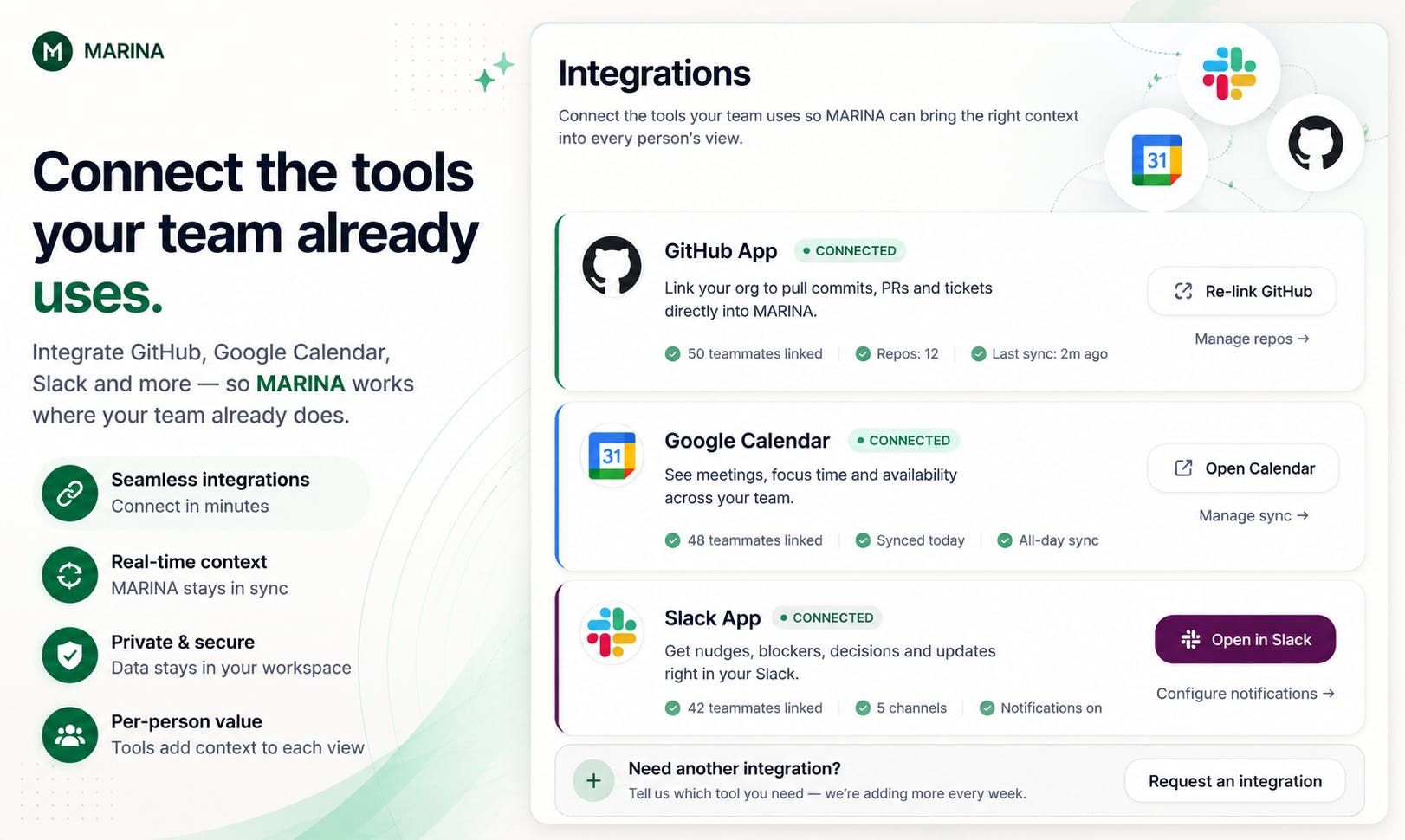
Task: Click the floating GitHub logo in header
Action: [1315, 143]
